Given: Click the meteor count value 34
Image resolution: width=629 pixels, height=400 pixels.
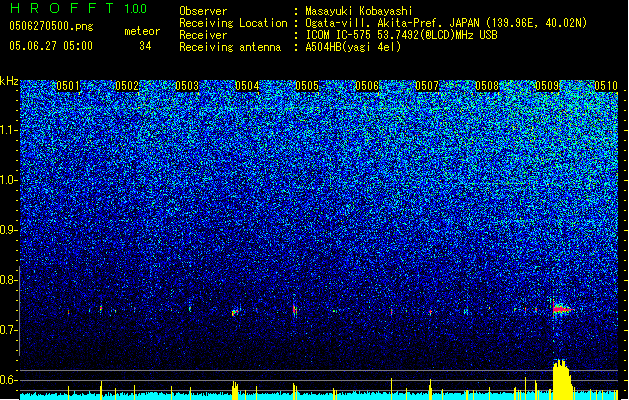Looking at the screenshot, I should pyautogui.click(x=145, y=46).
